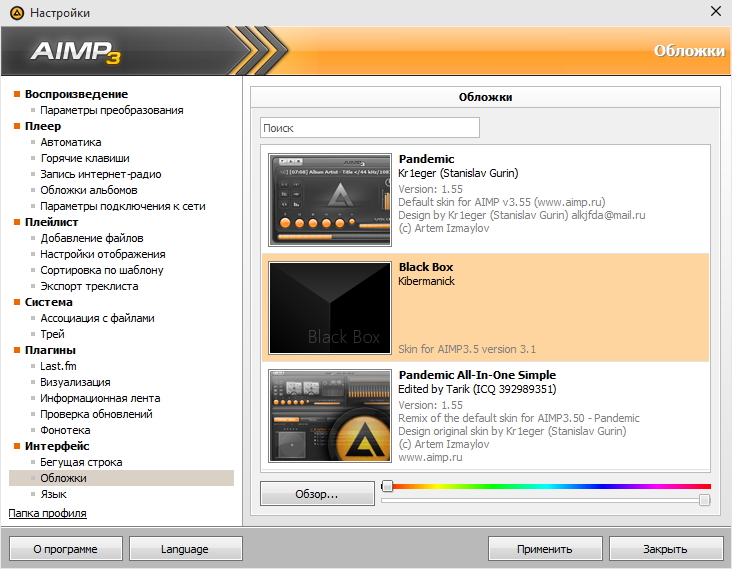Open Сортировка по шаблону page
Image resolution: width=732 pixels, height=569 pixels.
click(102, 270)
